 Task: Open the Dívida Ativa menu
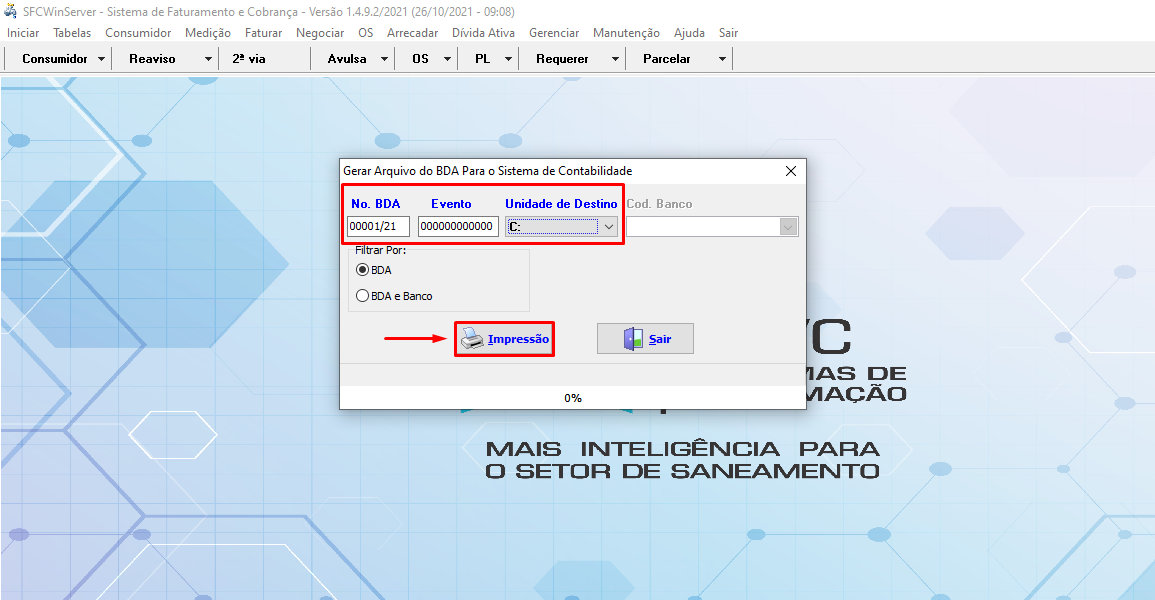click(483, 33)
